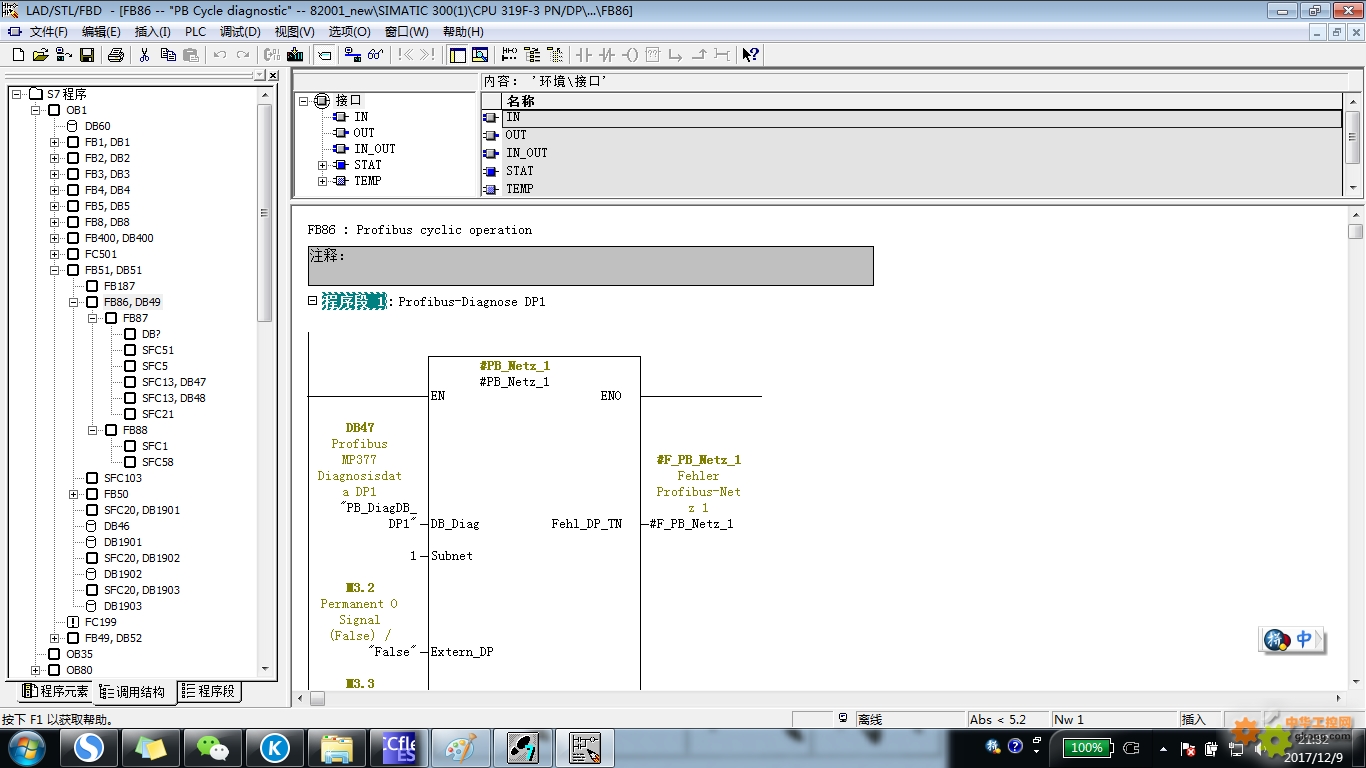Click the Open file folder icon
This screenshot has height=768, width=1366.
point(40,55)
